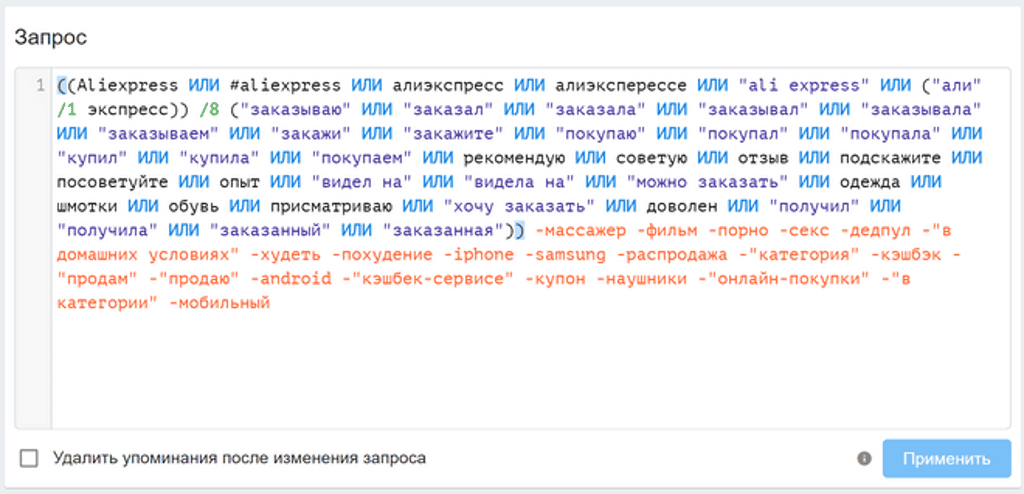Click the word 'присматриваю' in the query

pos(331,206)
